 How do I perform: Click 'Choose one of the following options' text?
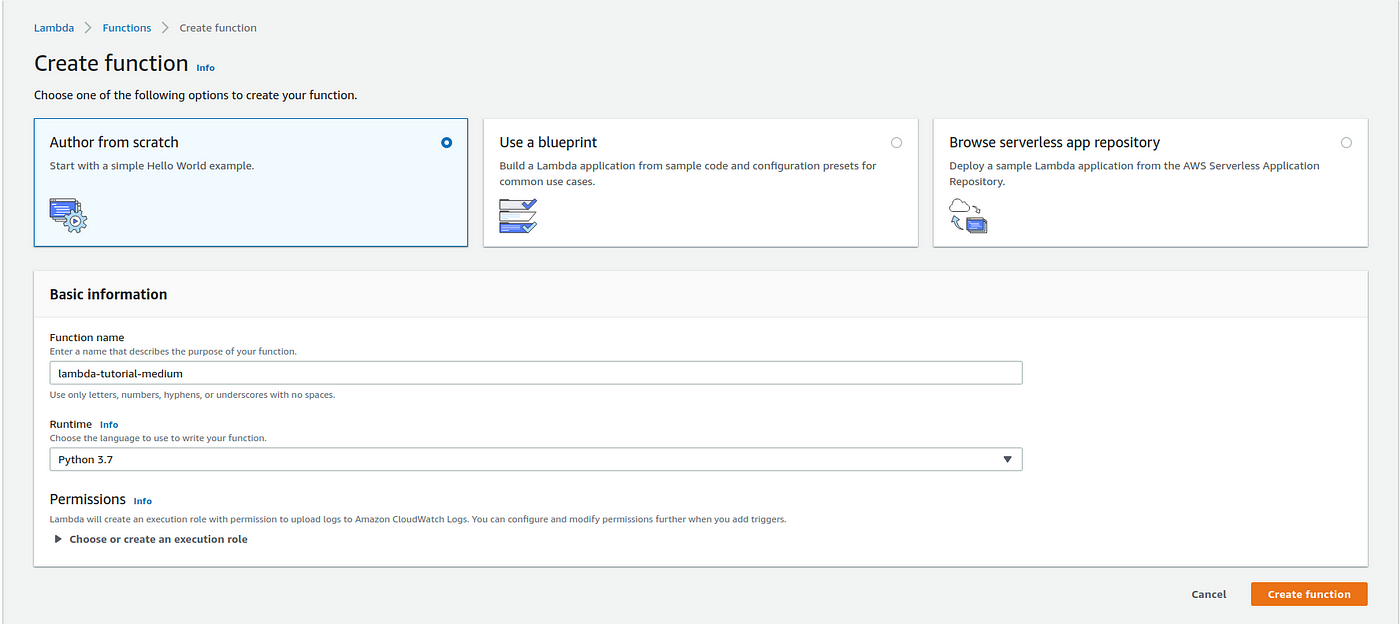195,96
